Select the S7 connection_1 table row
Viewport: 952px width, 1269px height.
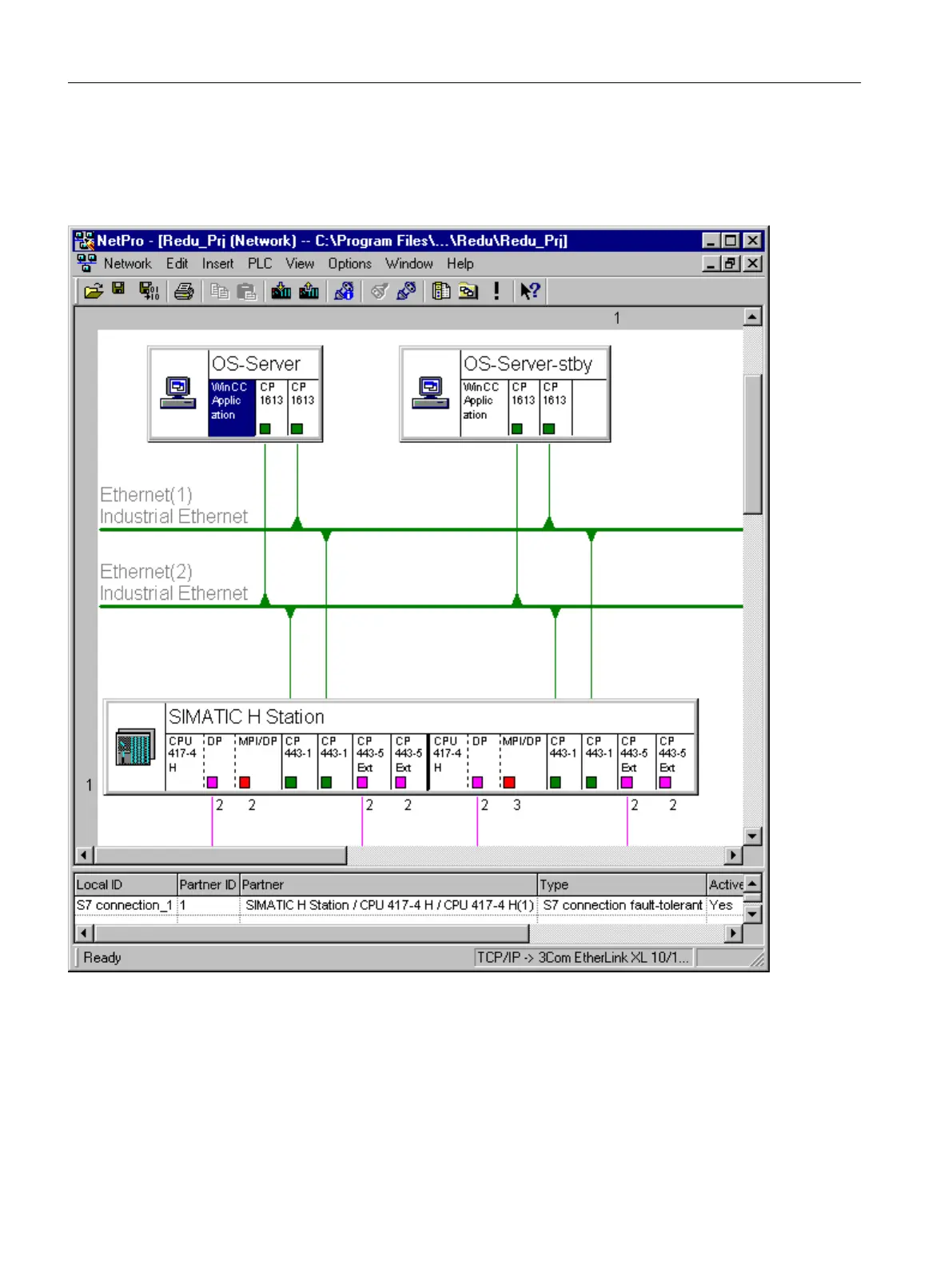(x=408, y=905)
